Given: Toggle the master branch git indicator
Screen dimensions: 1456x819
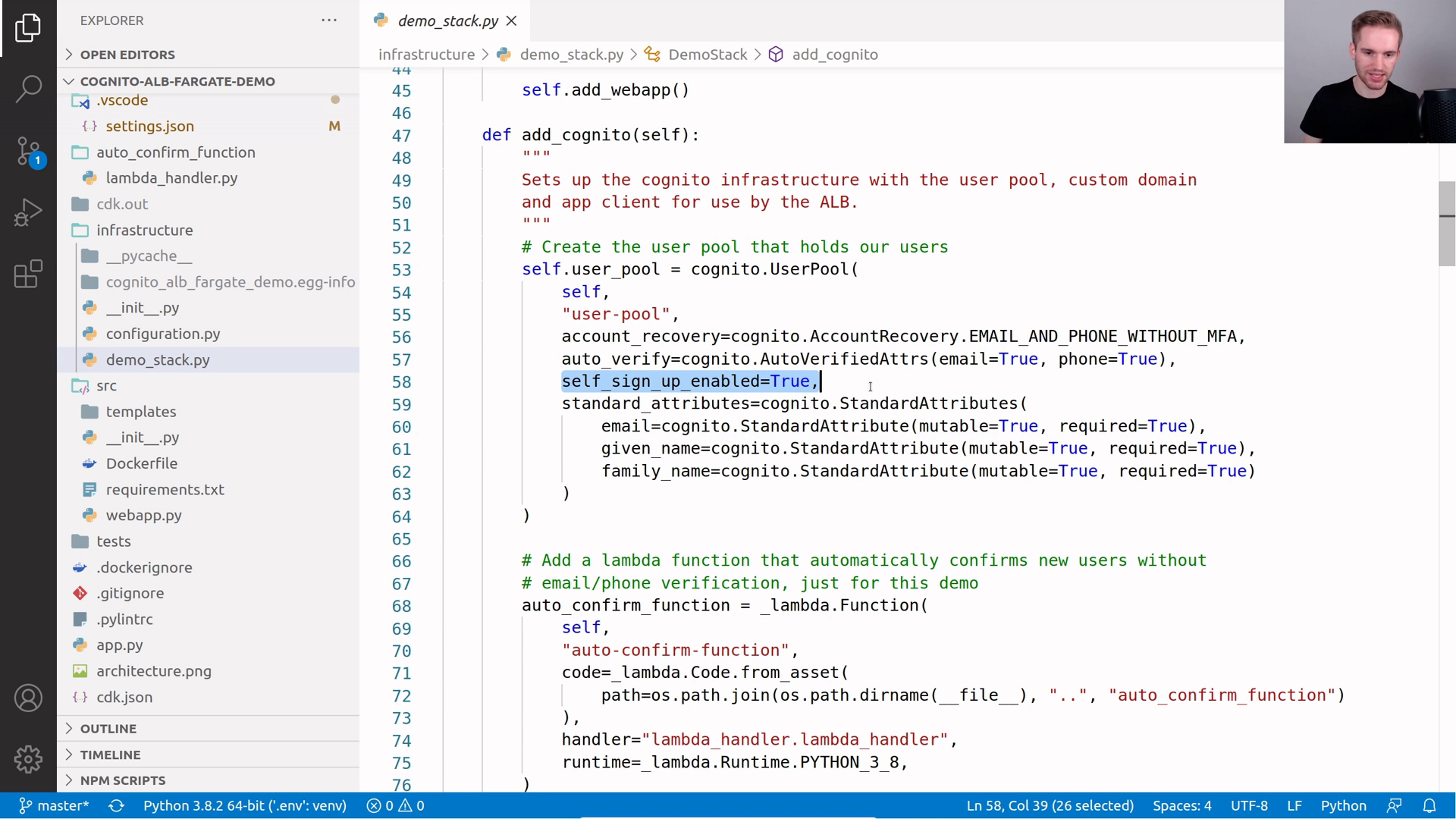Looking at the screenshot, I should 52,805.
